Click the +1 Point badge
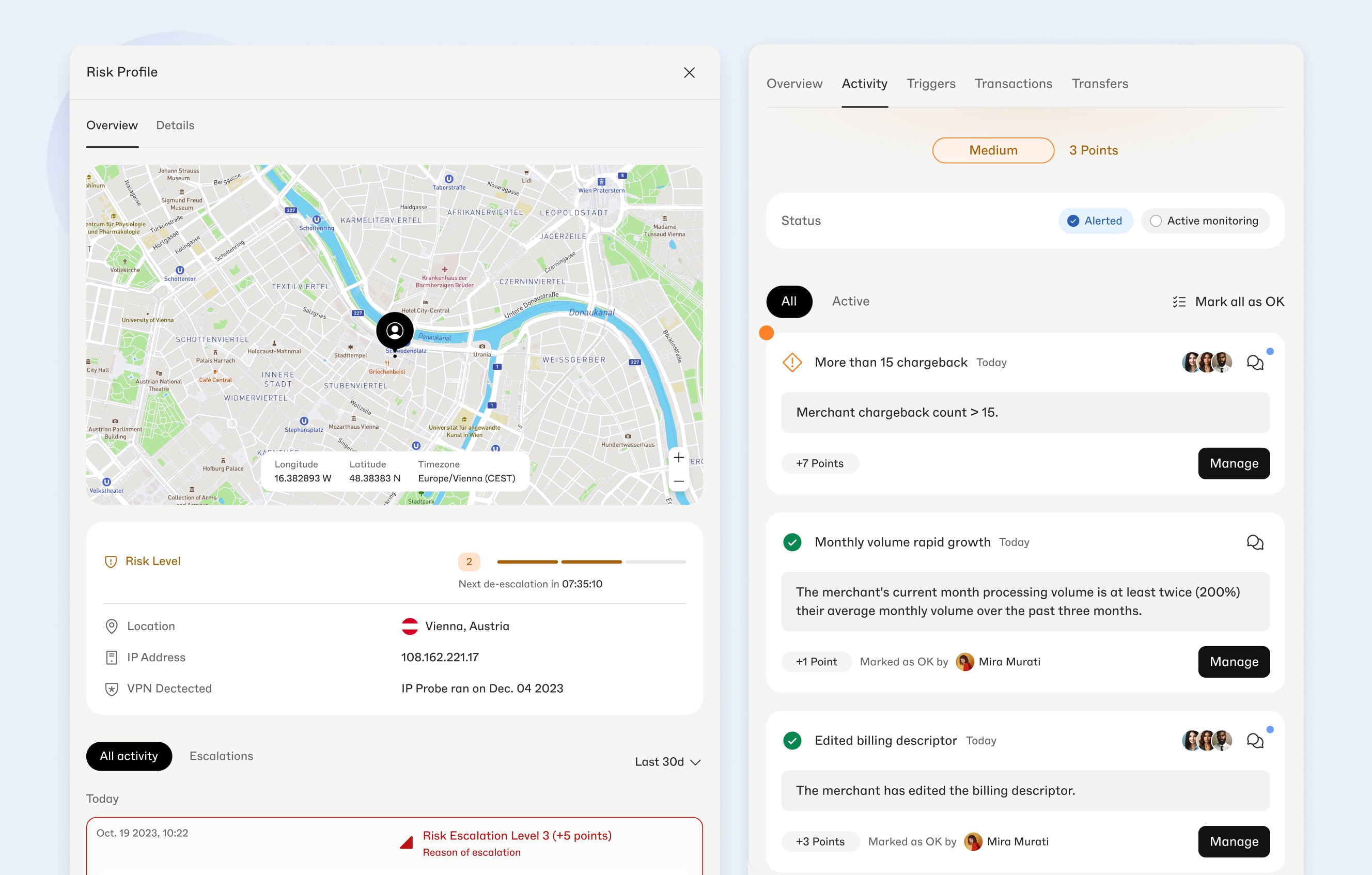 click(x=817, y=662)
